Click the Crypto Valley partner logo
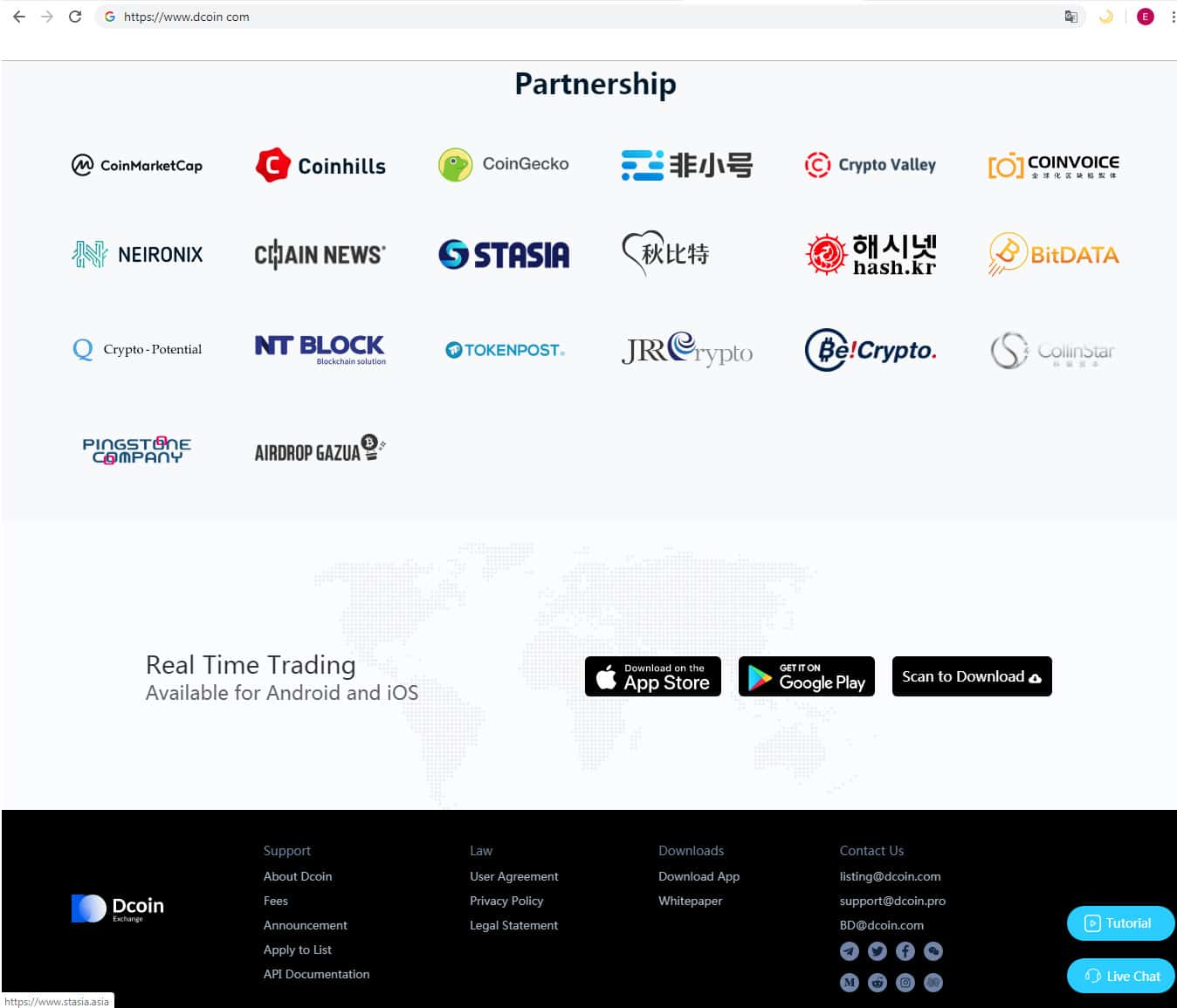1177x1008 pixels. coord(871,164)
